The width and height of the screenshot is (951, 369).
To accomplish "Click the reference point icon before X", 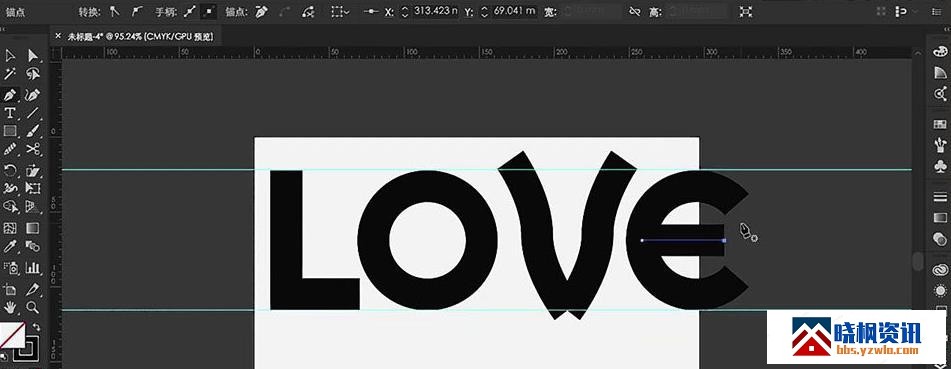I will pos(371,11).
